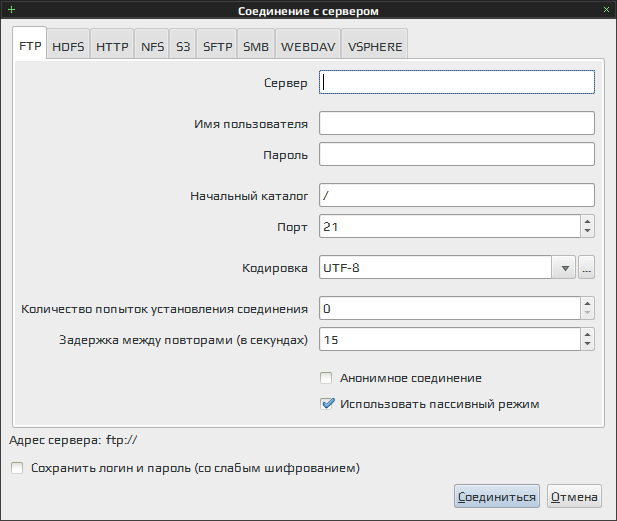Click into the Порт value field
Viewport: 617px width, 521px height.
tap(450, 226)
